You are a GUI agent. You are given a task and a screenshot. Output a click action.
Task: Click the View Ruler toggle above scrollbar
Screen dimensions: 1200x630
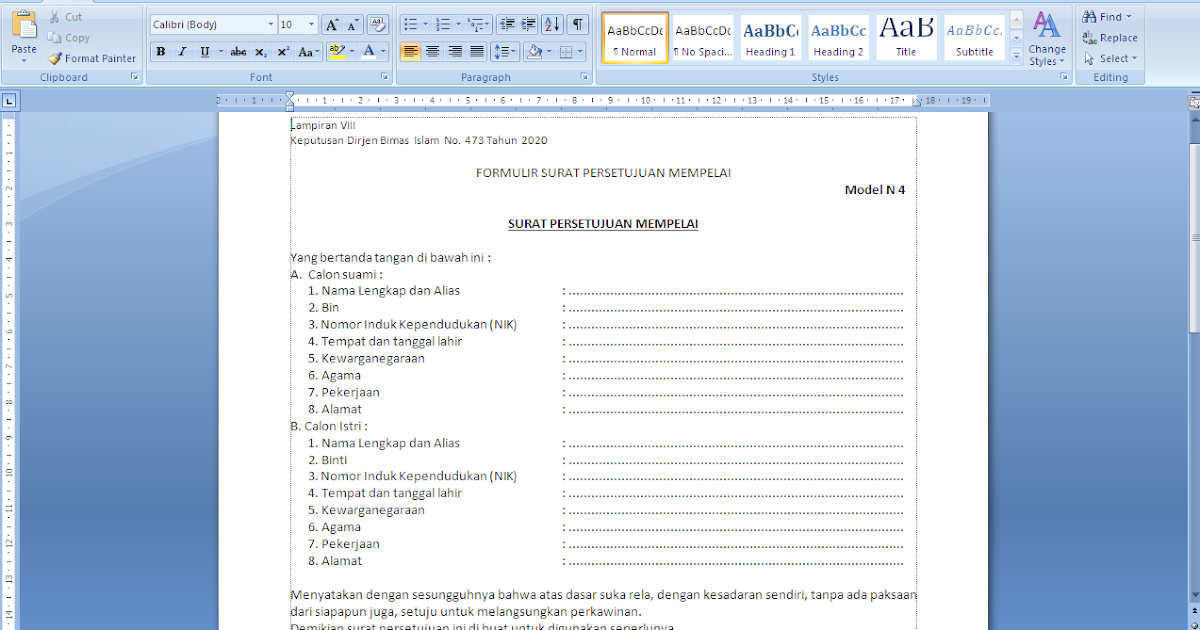click(x=1194, y=101)
